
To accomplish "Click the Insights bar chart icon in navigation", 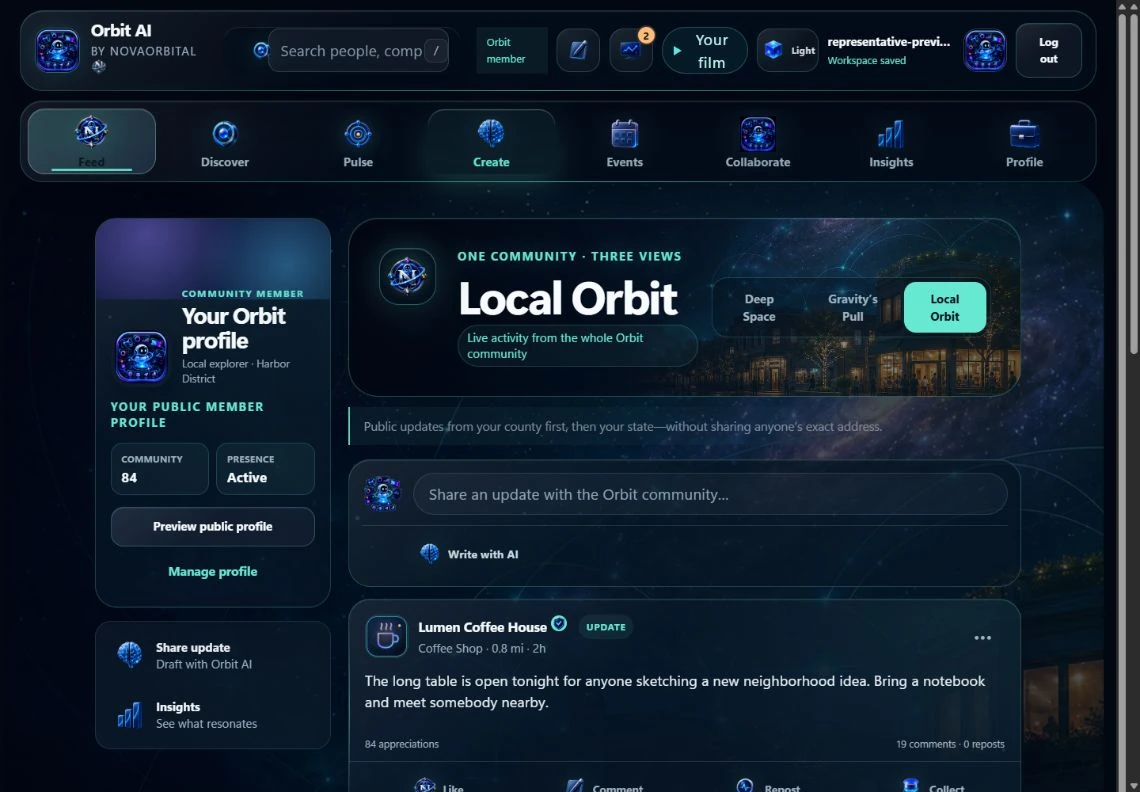I will coord(891,134).
